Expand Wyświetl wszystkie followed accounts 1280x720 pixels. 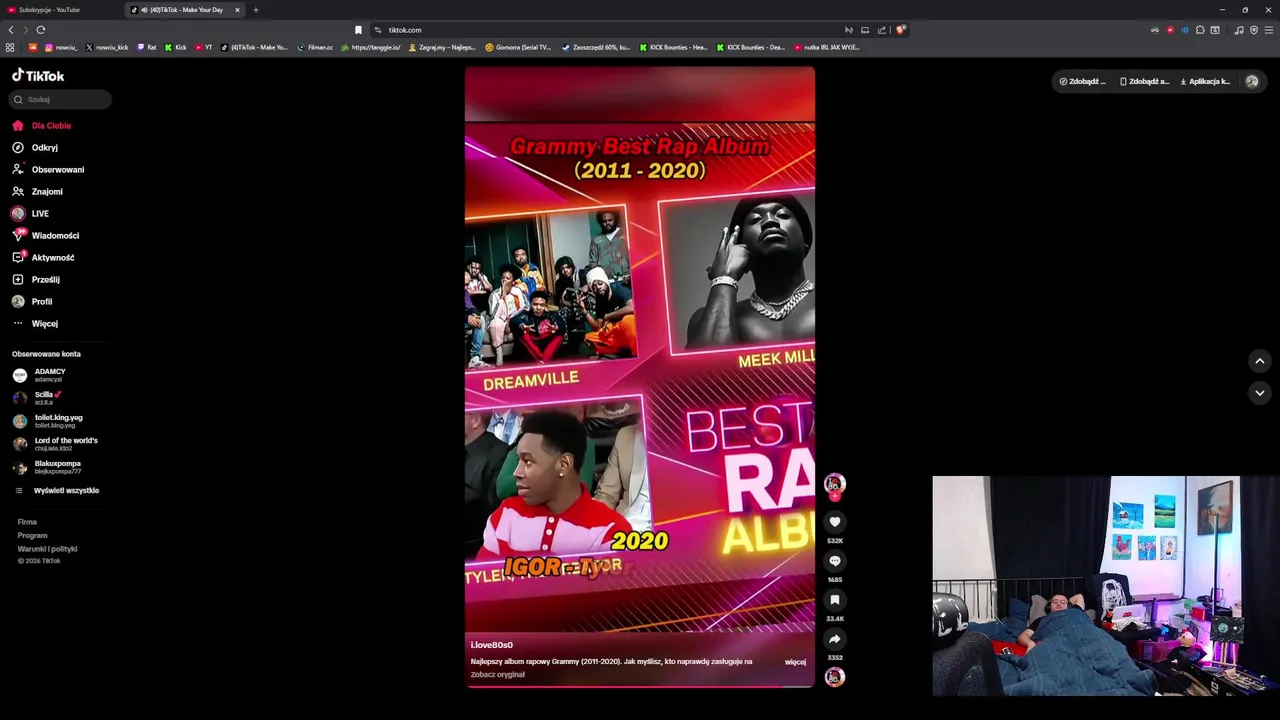coord(57,491)
